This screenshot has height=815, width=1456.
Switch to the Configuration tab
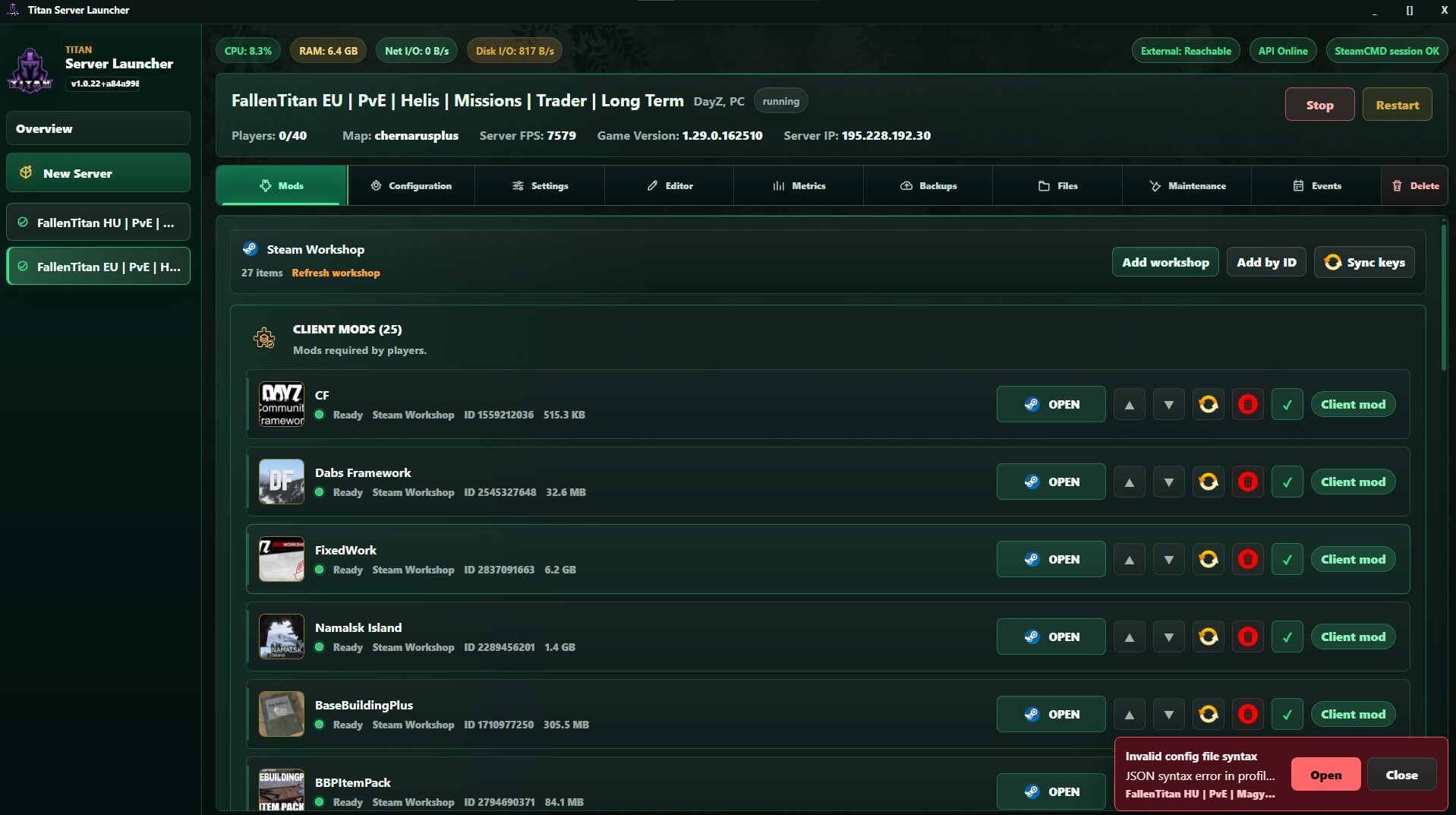[x=411, y=185]
